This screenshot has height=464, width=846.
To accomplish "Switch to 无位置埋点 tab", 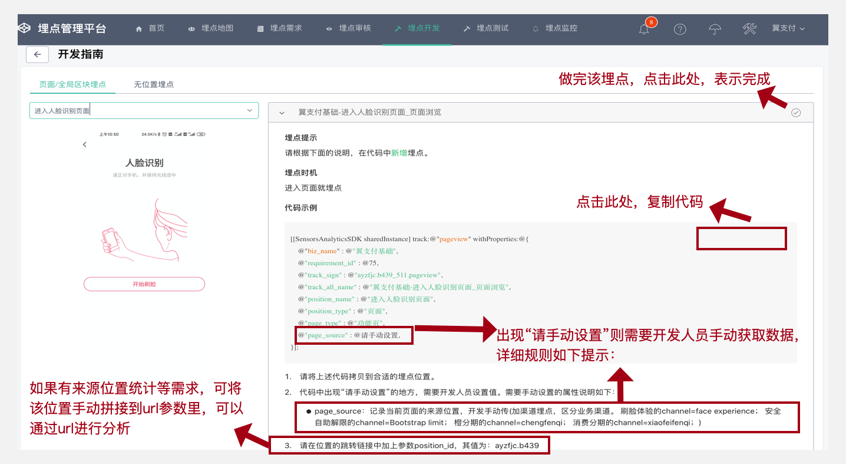I will (x=153, y=85).
